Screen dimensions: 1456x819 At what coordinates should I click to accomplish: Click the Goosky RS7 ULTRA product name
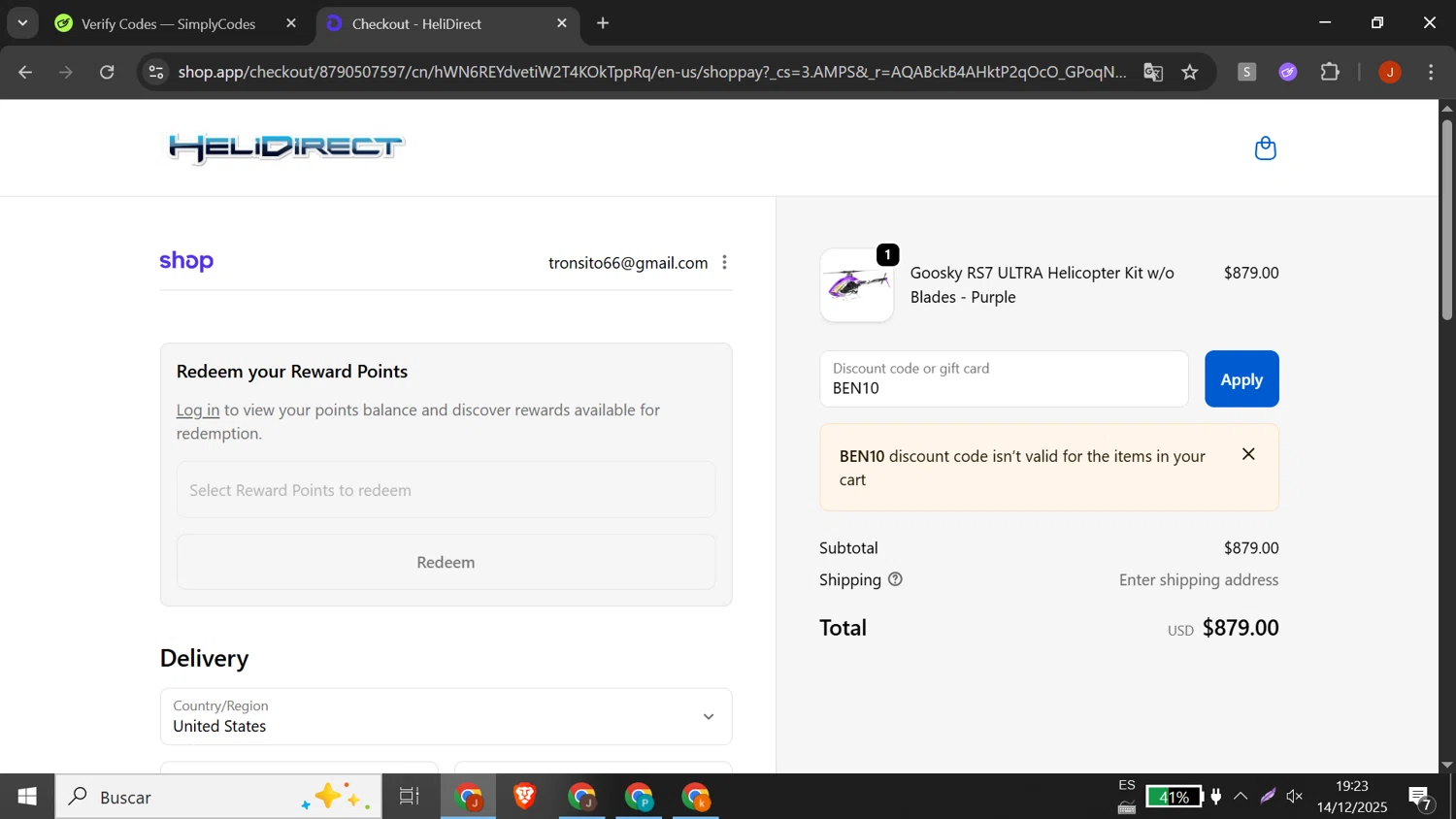(x=1042, y=285)
